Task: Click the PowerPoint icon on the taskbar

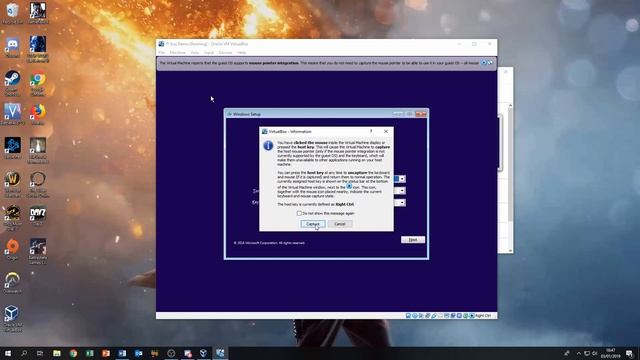Action: 106,353
